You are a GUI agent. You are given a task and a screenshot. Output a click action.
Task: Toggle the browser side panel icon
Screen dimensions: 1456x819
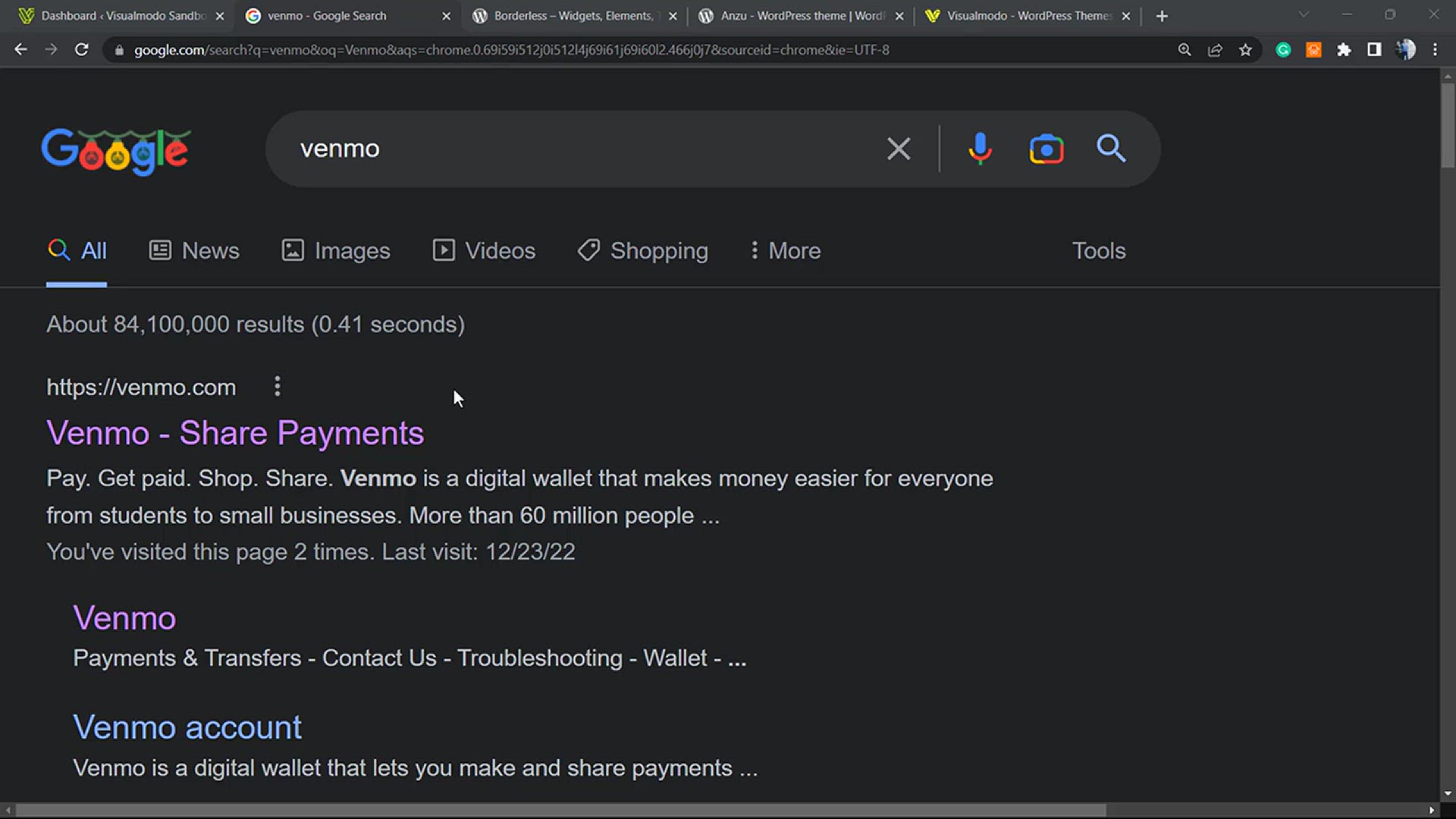1374,50
